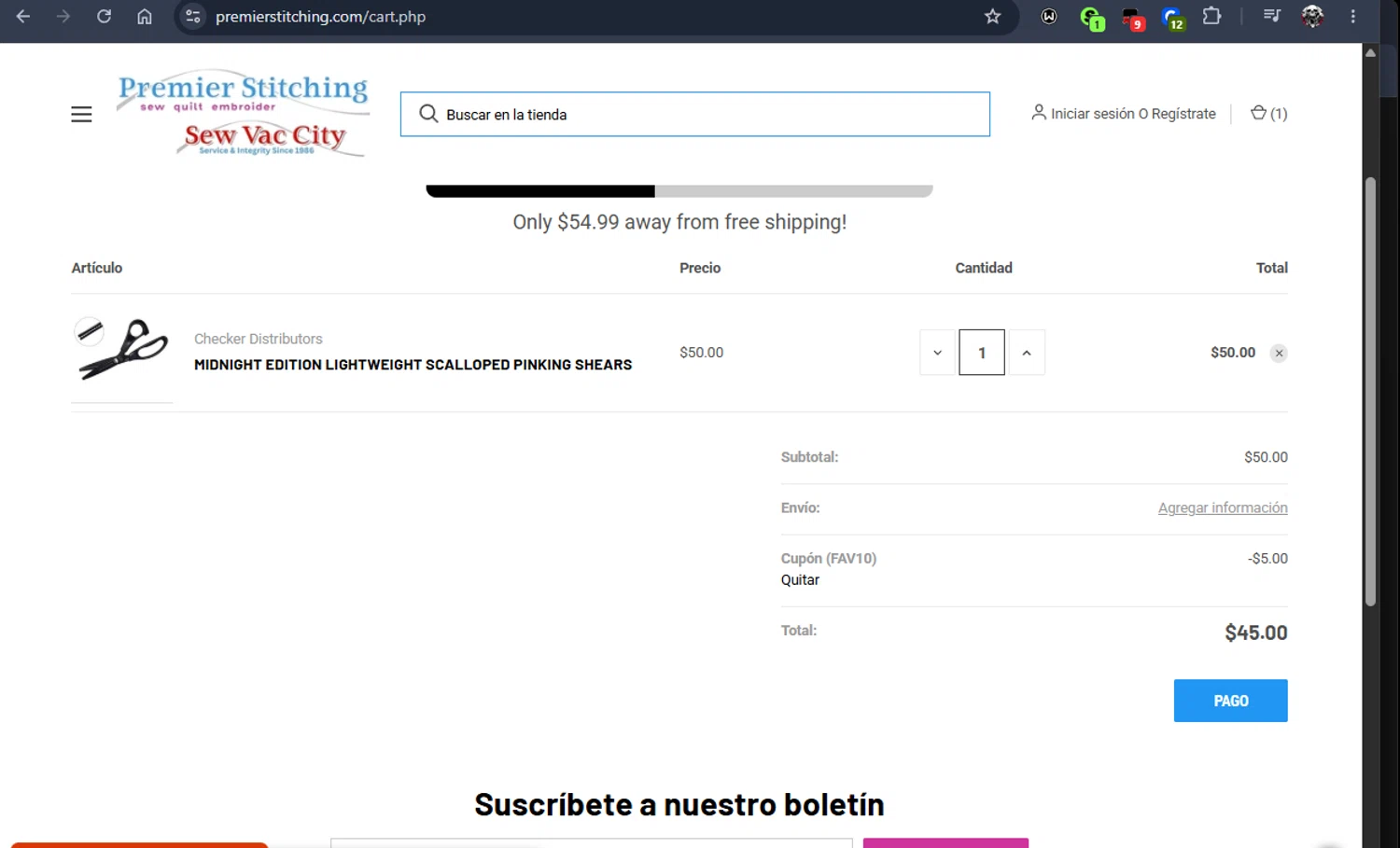Decrease quantity with the down chevron
Screen dimensions: 1400x848
coord(937,353)
